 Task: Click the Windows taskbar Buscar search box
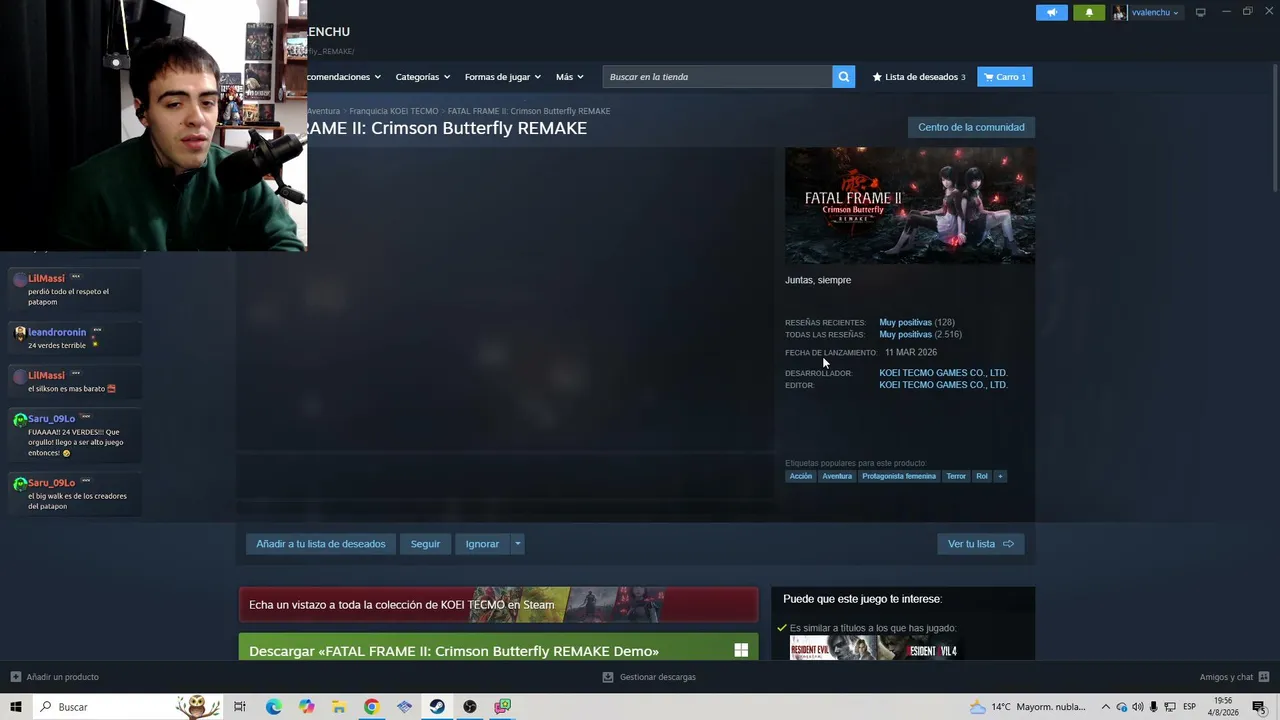pos(128,707)
